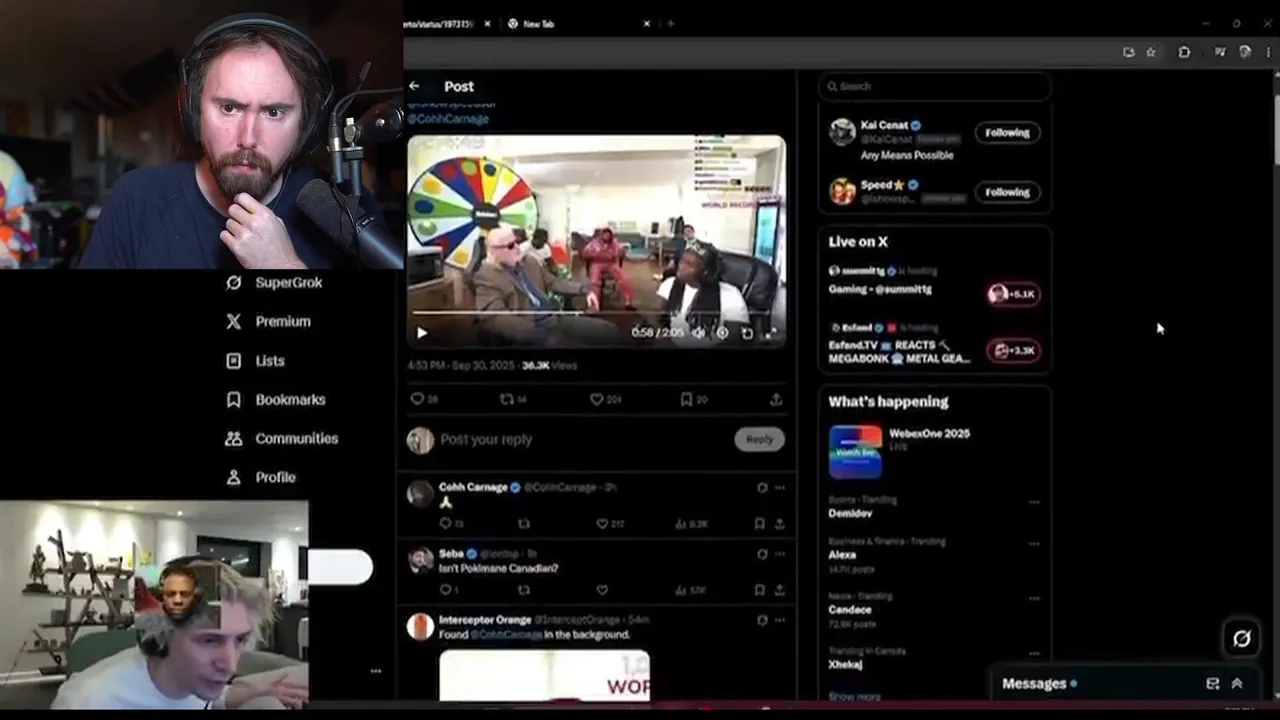1280x720 pixels.
Task: Open SuperGrok in sidebar
Action: point(274,282)
